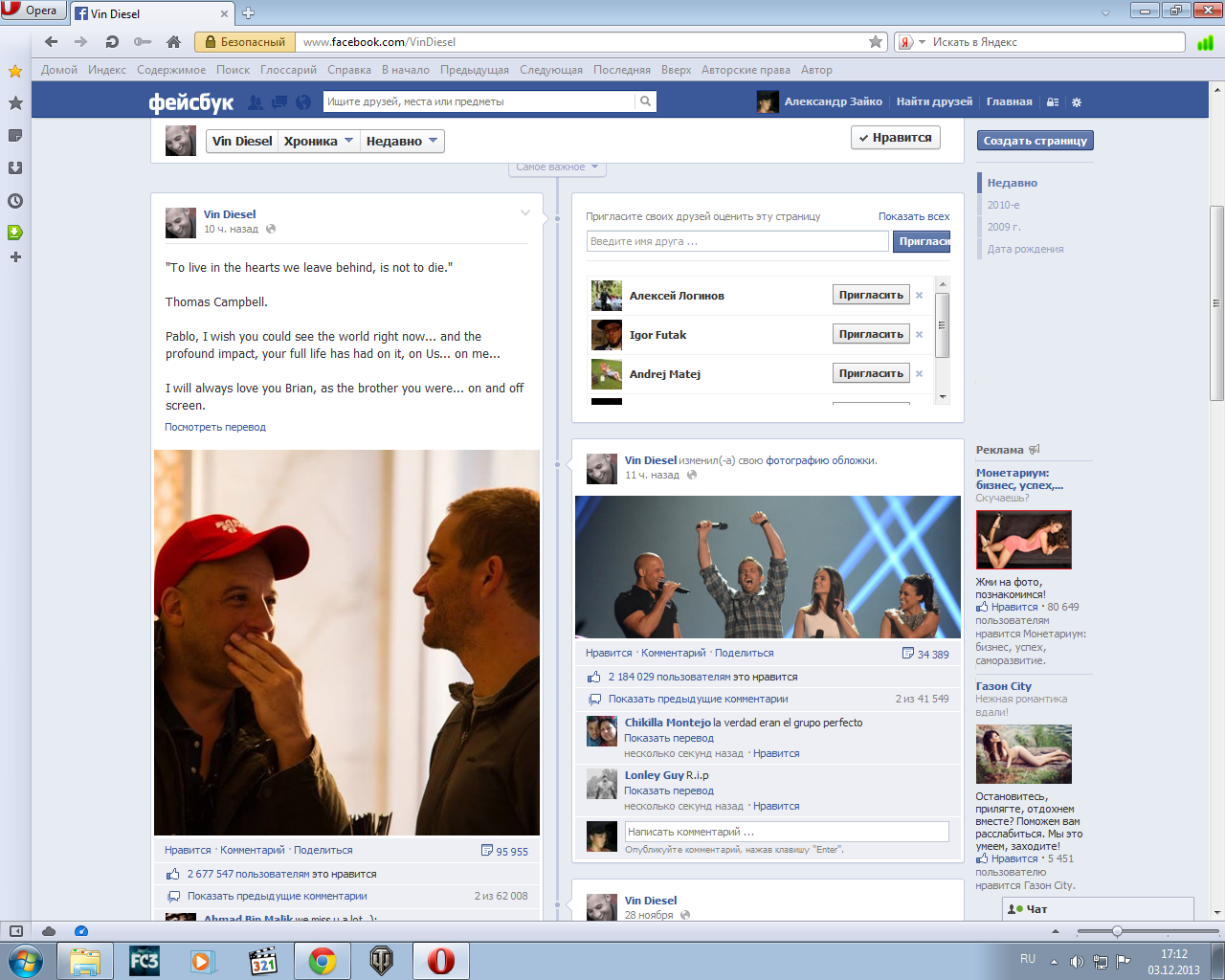1225x980 pixels.
Task: Click Домой in navigation bar
Action: point(59,70)
